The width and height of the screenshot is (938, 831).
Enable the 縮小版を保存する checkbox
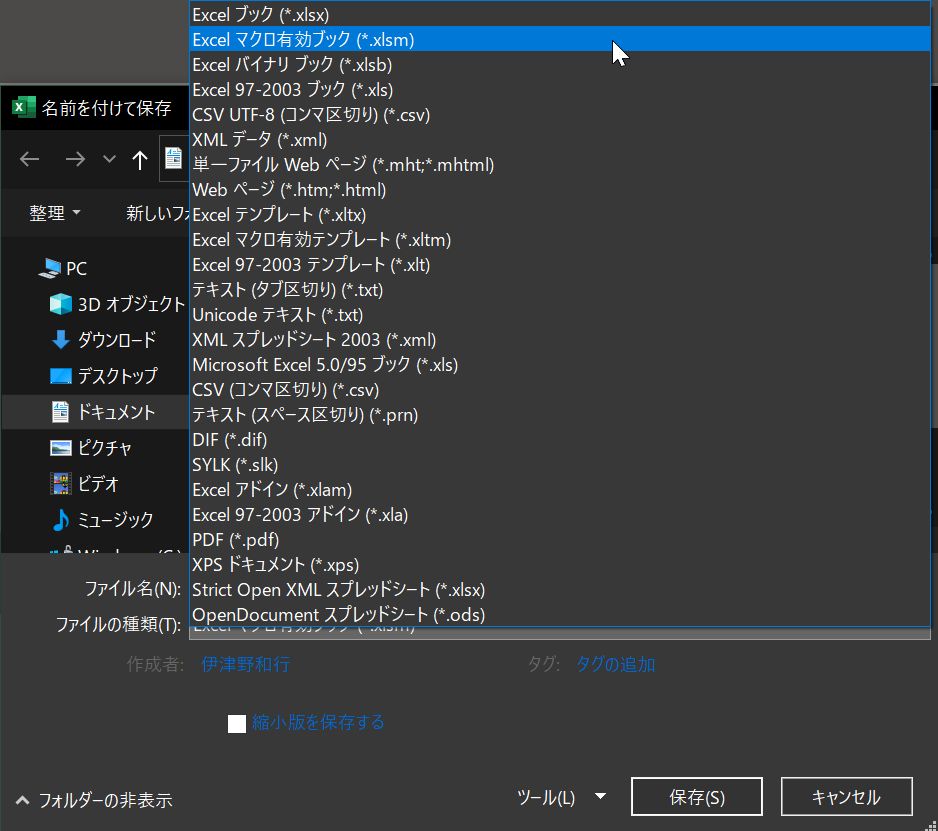[x=237, y=724]
